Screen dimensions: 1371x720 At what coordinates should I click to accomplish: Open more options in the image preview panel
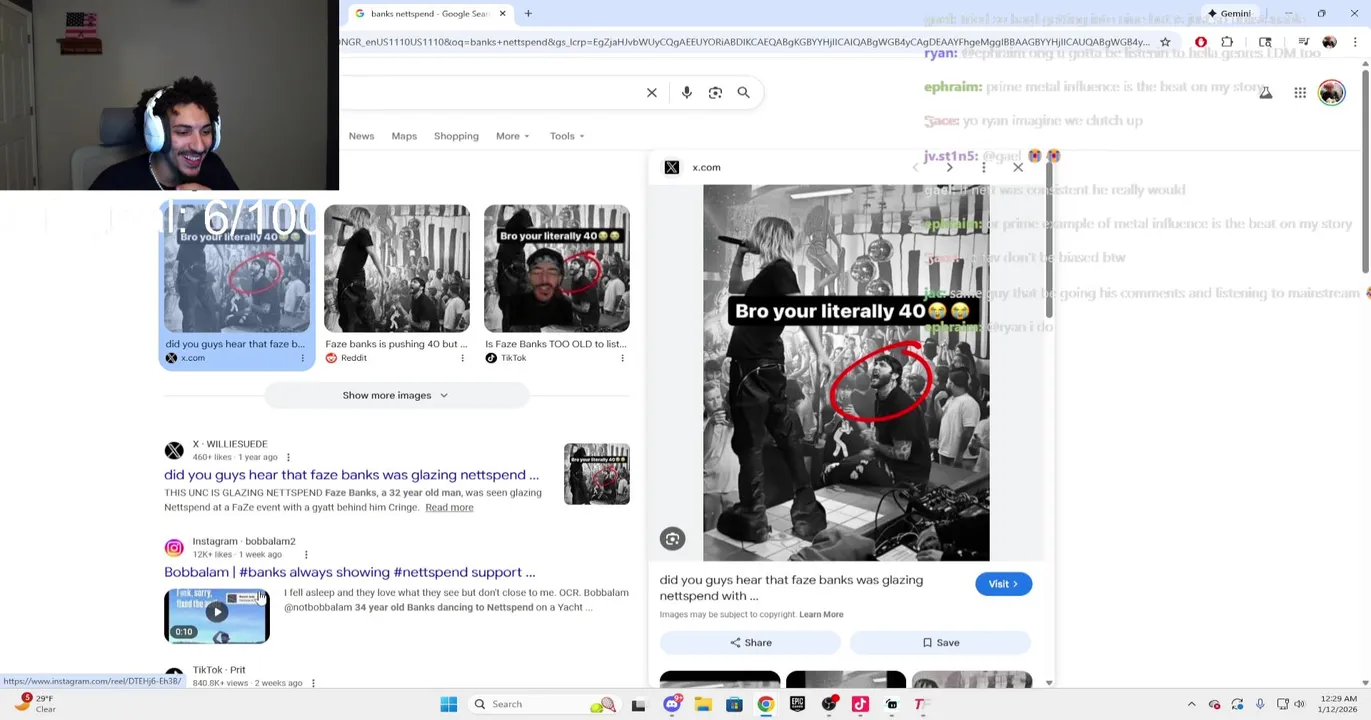point(983,167)
